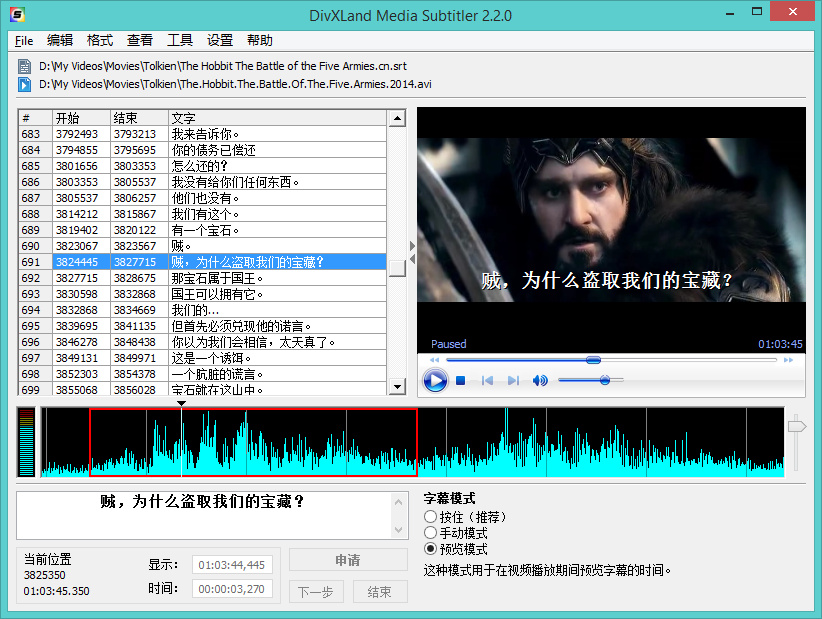This screenshot has height=619, width=822.
Task: Click the video preview frame
Action: tap(611, 220)
